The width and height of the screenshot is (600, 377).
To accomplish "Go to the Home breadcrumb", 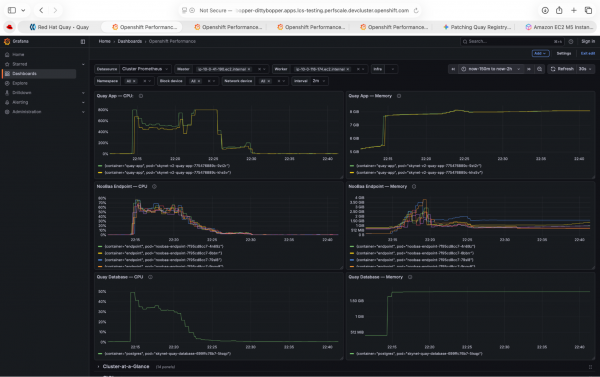I will pos(104,41).
